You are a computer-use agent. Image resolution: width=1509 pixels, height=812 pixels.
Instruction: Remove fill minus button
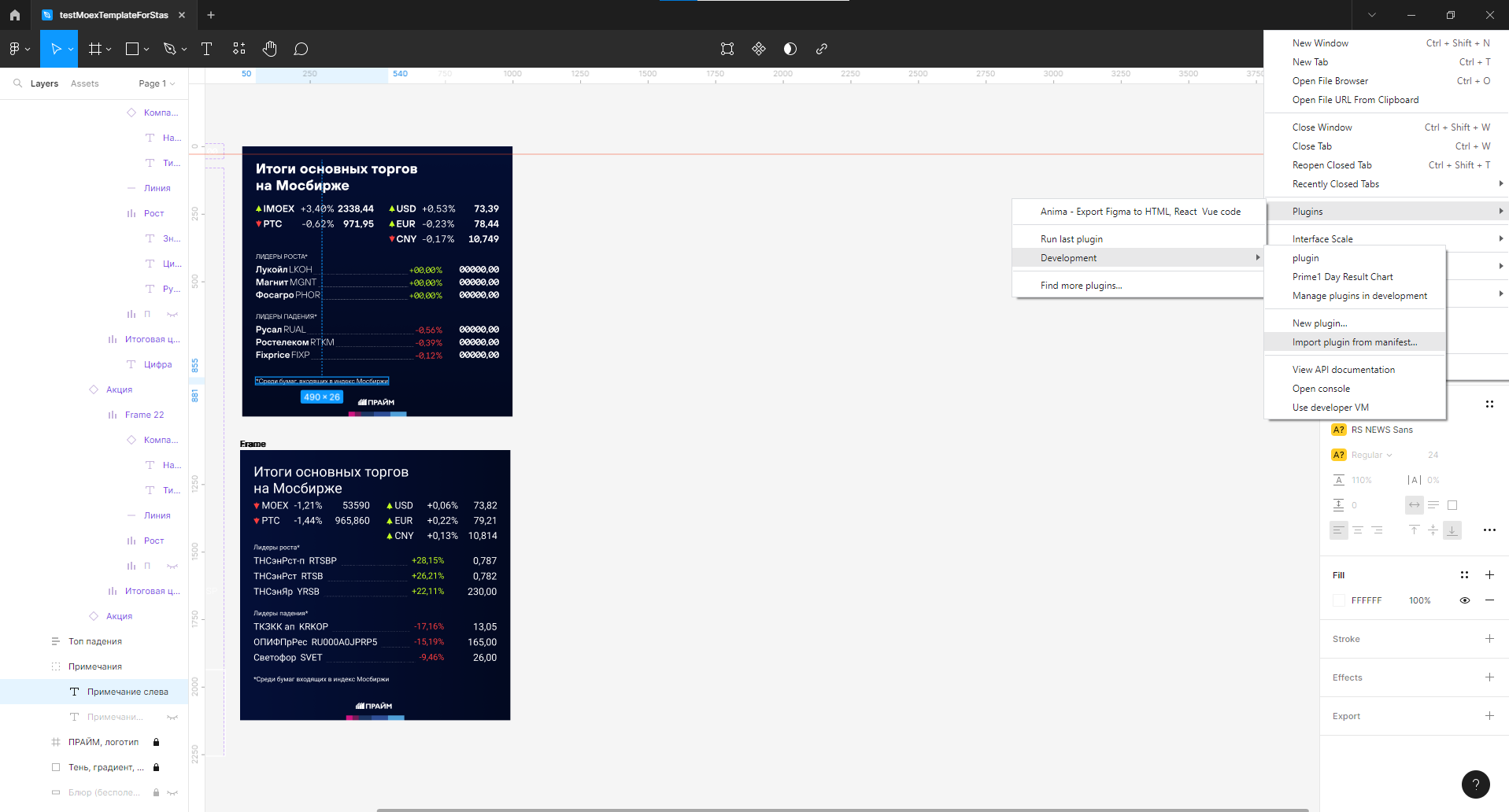pyautogui.click(x=1489, y=600)
